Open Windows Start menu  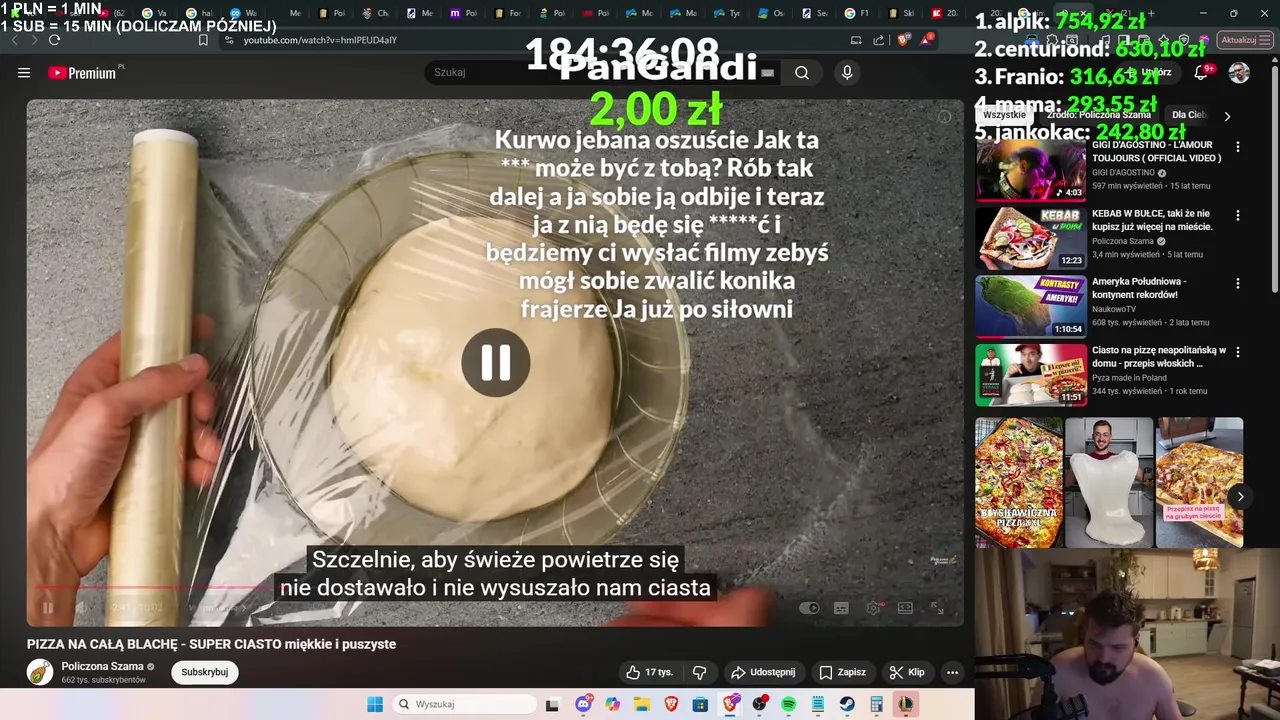pyautogui.click(x=375, y=704)
